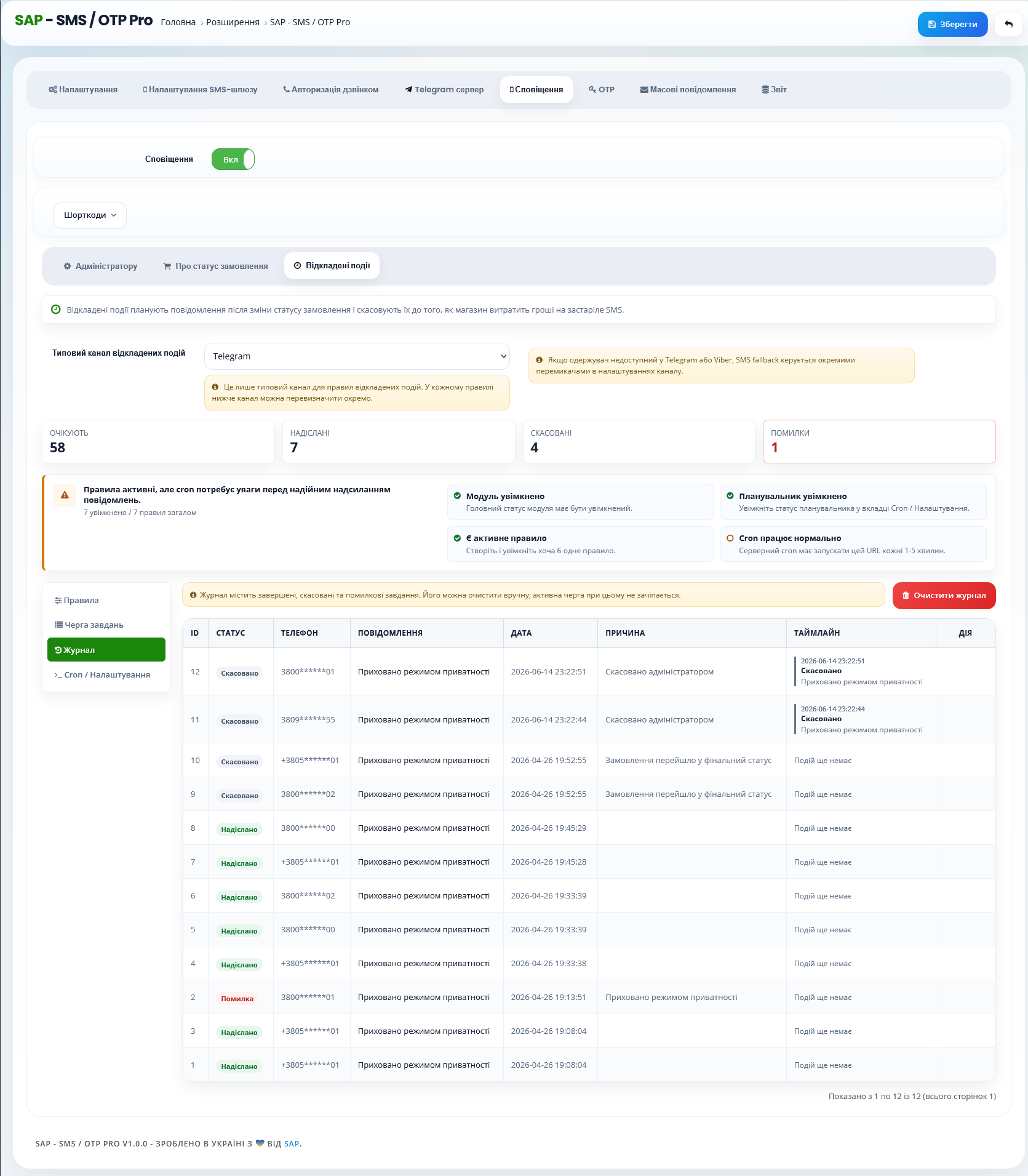This screenshot has width=1028, height=1176.
Task: Click the journal info notice icon
Action: 193,595
